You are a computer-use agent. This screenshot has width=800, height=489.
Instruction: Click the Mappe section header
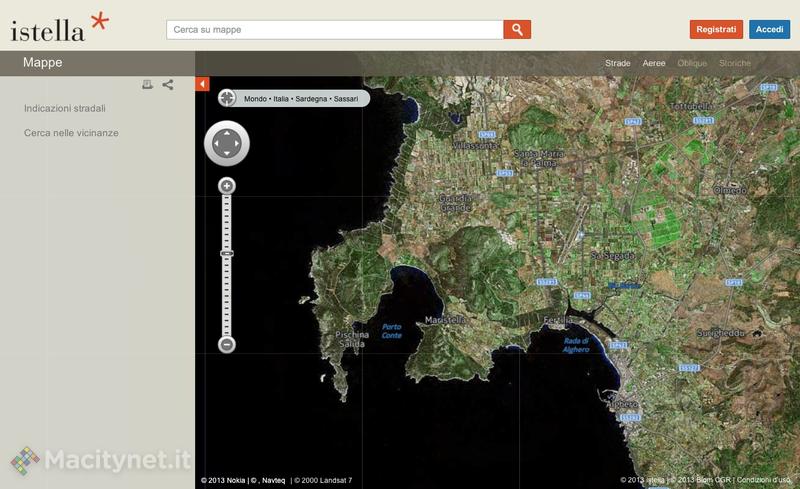click(x=43, y=62)
